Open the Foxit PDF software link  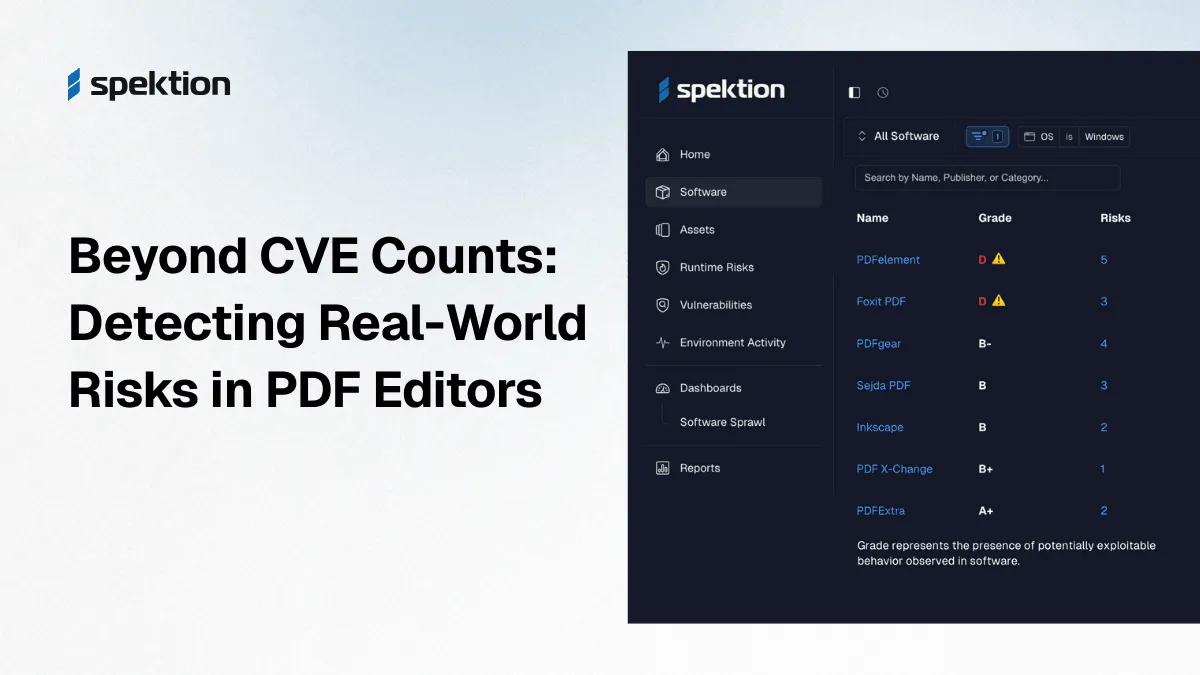tap(881, 301)
